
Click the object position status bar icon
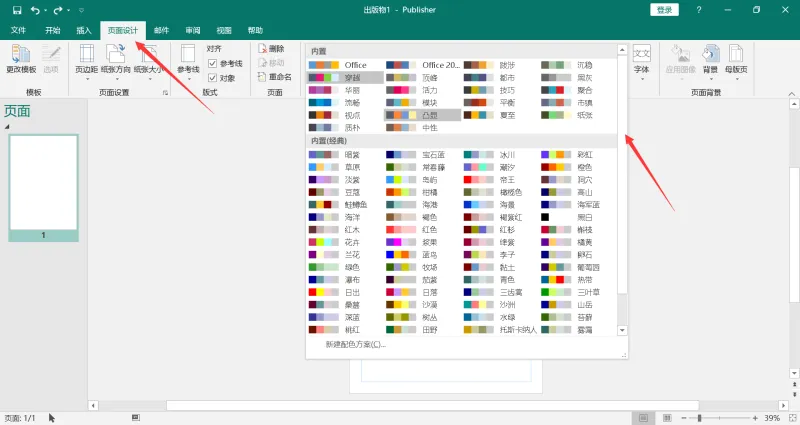136,418
